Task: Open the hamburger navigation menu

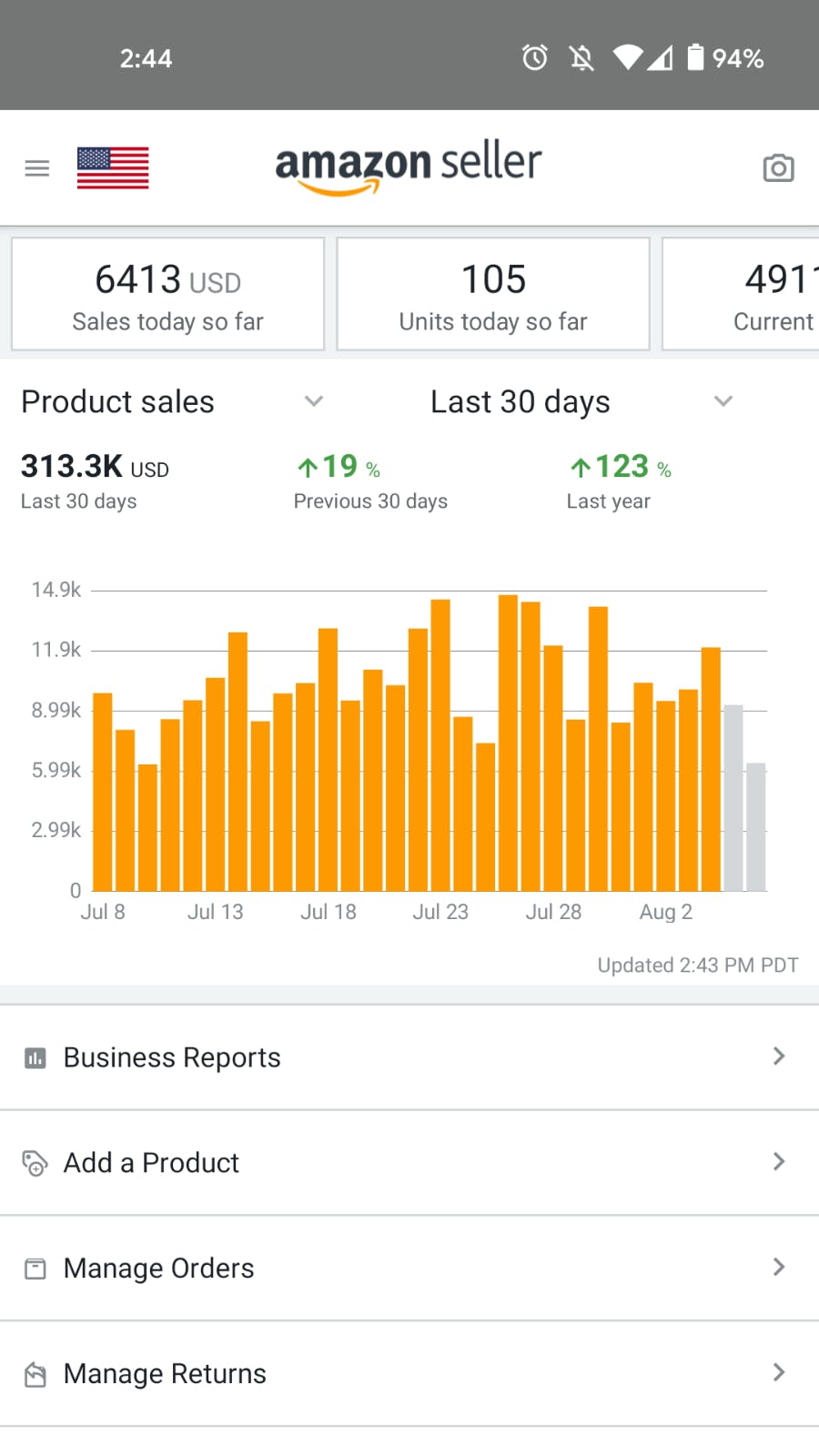Action: click(x=37, y=168)
